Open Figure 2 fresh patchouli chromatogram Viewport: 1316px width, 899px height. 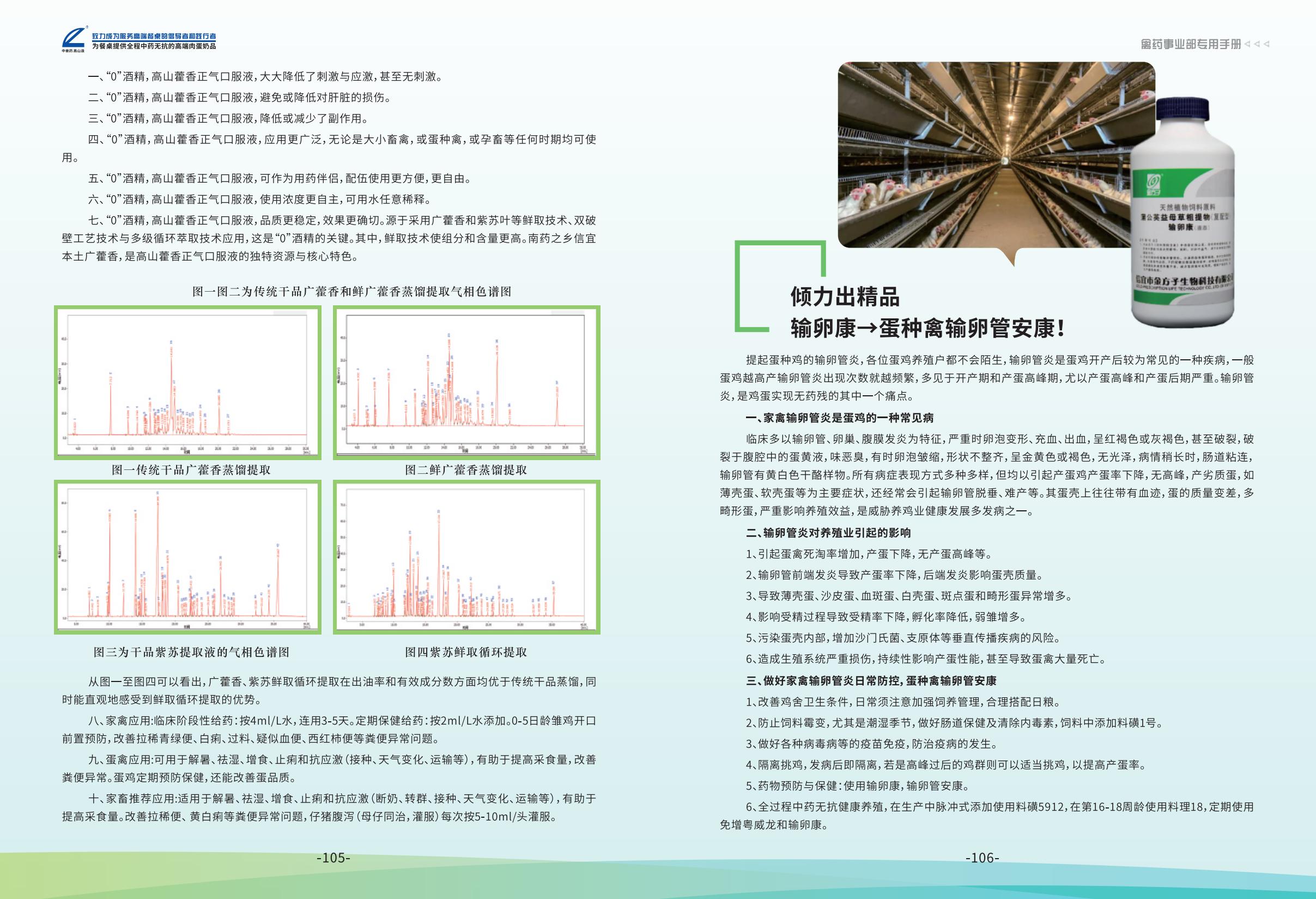click(x=466, y=382)
